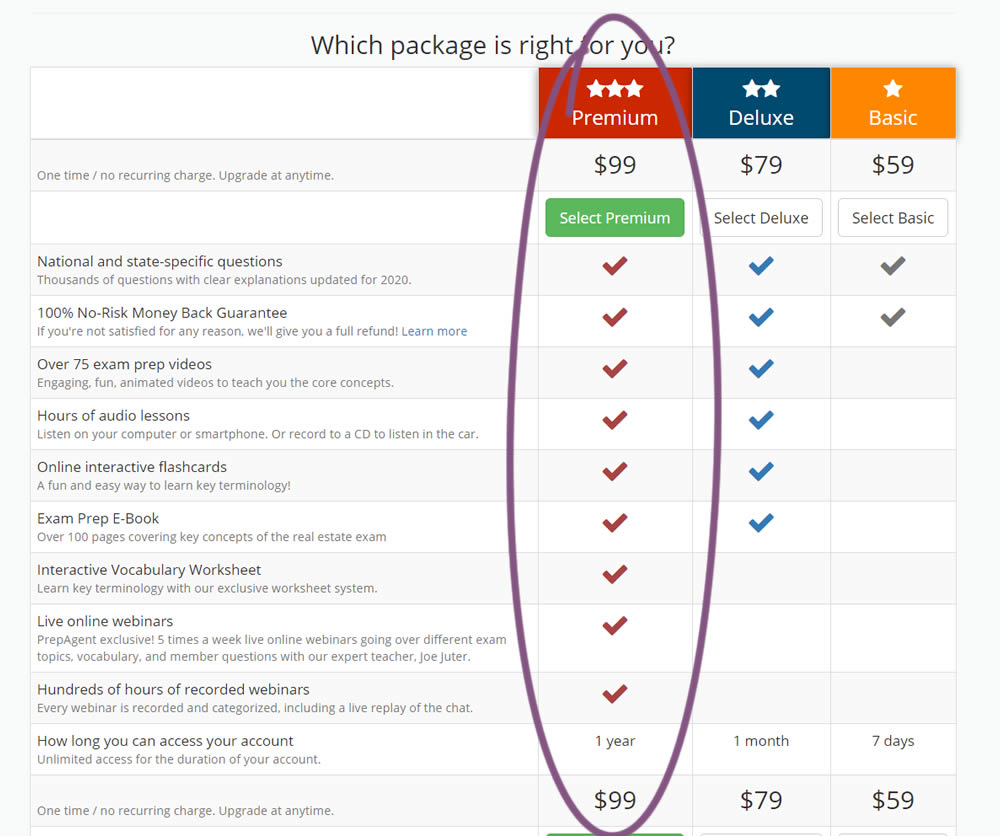This screenshot has width=1000, height=836.
Task: Select the Deluxe two-star header
Action: coord(761,103)
